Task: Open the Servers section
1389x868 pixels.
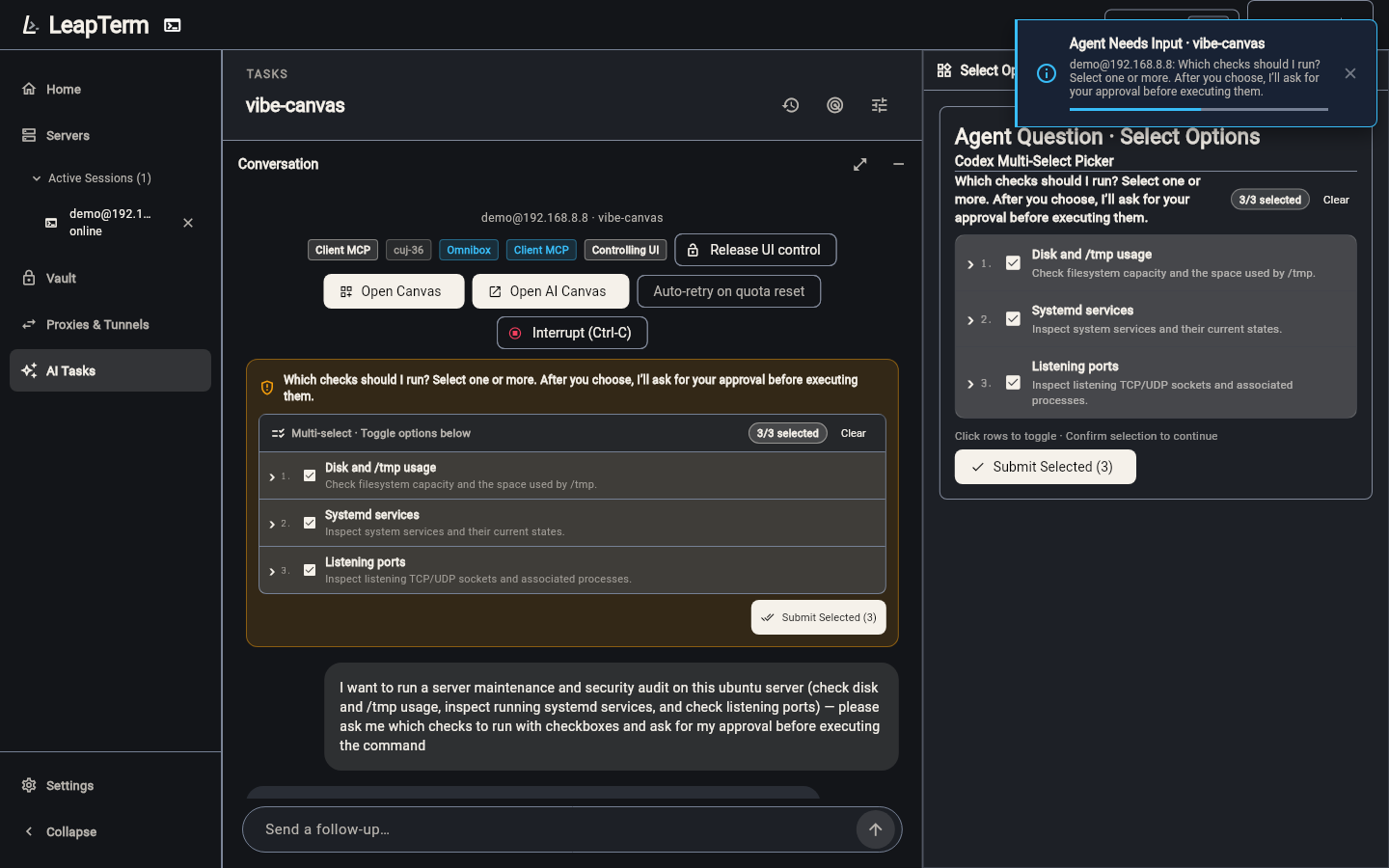Action: [110, 136]
